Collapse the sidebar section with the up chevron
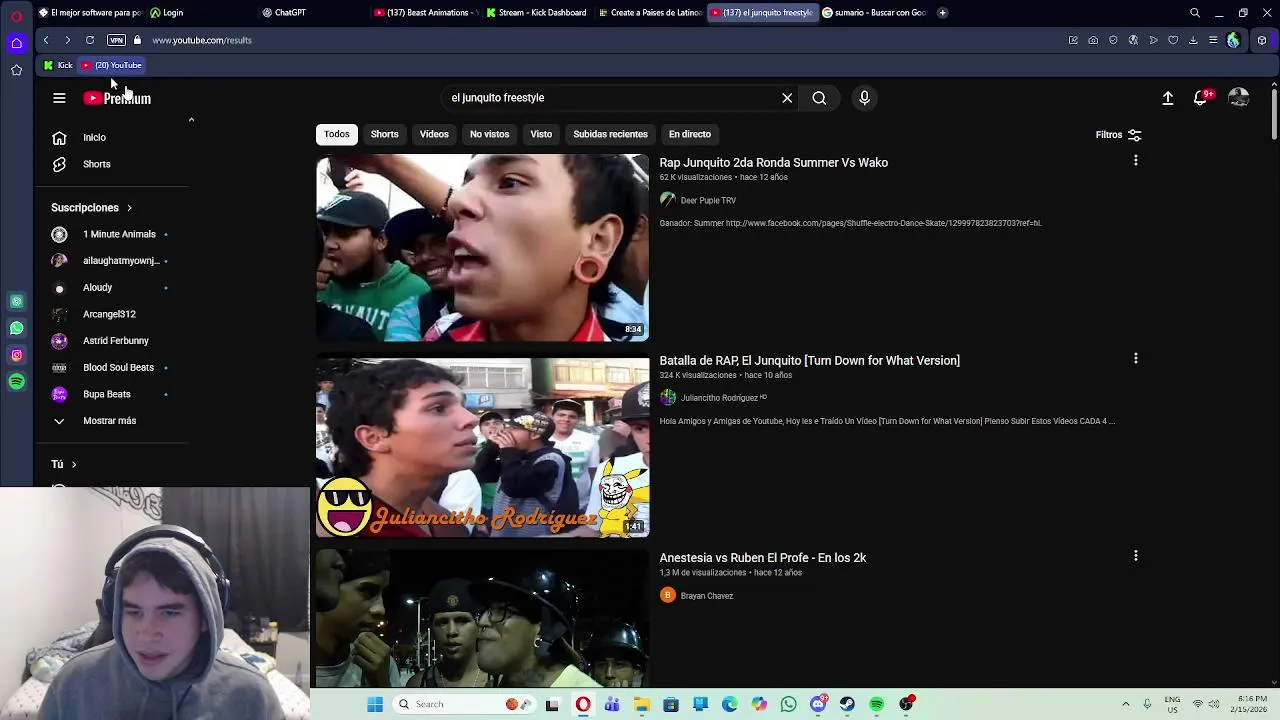 (191, 120)
